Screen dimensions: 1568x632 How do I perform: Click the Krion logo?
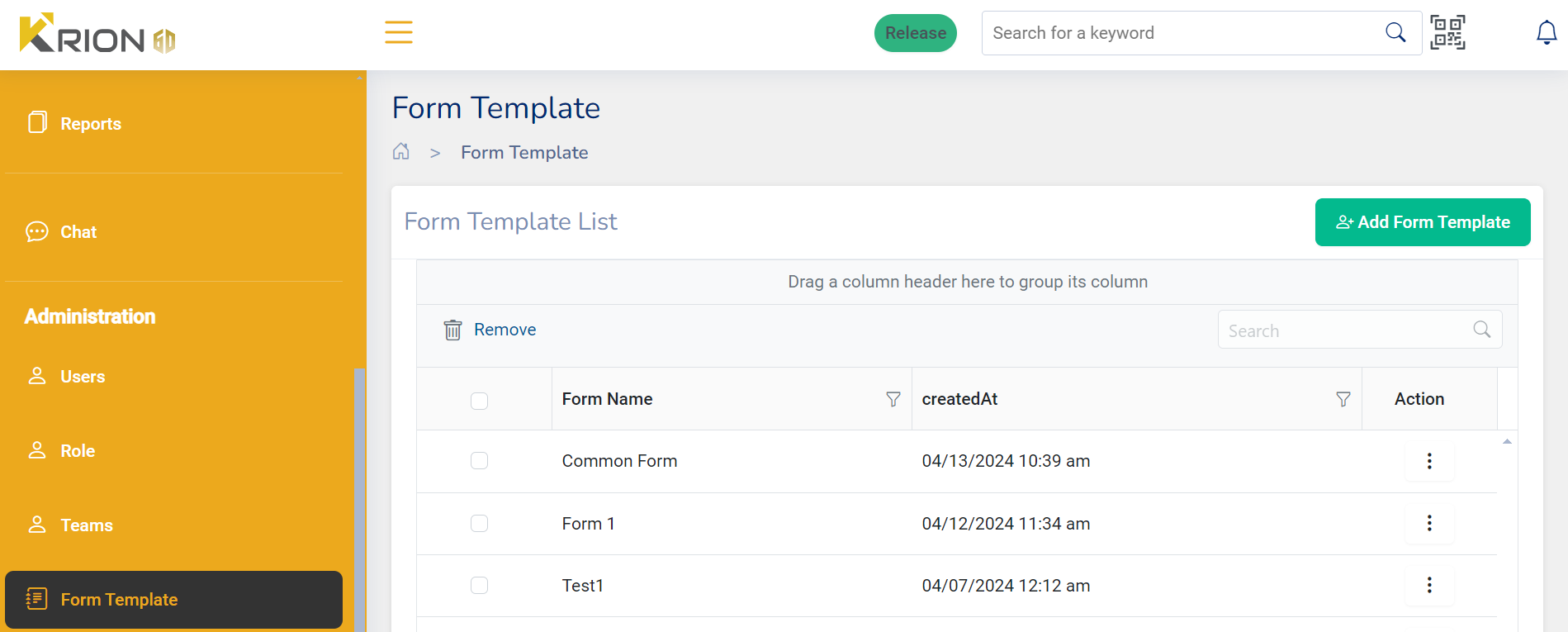pyautogui.click(x=97, y=35)
